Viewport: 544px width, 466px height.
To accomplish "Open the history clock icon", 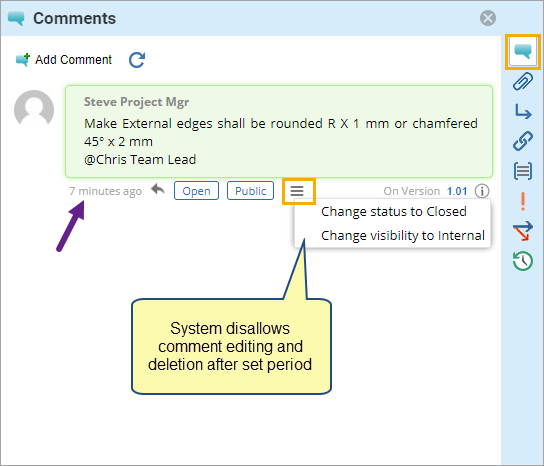I will click(x=522, y=261).
